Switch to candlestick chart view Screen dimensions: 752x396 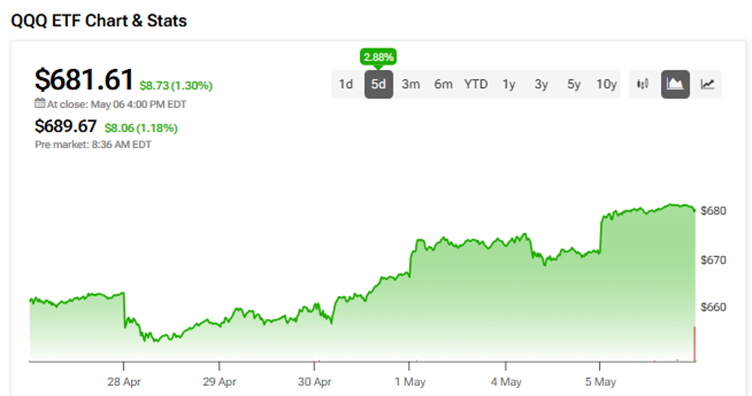(x=643, y=84)
